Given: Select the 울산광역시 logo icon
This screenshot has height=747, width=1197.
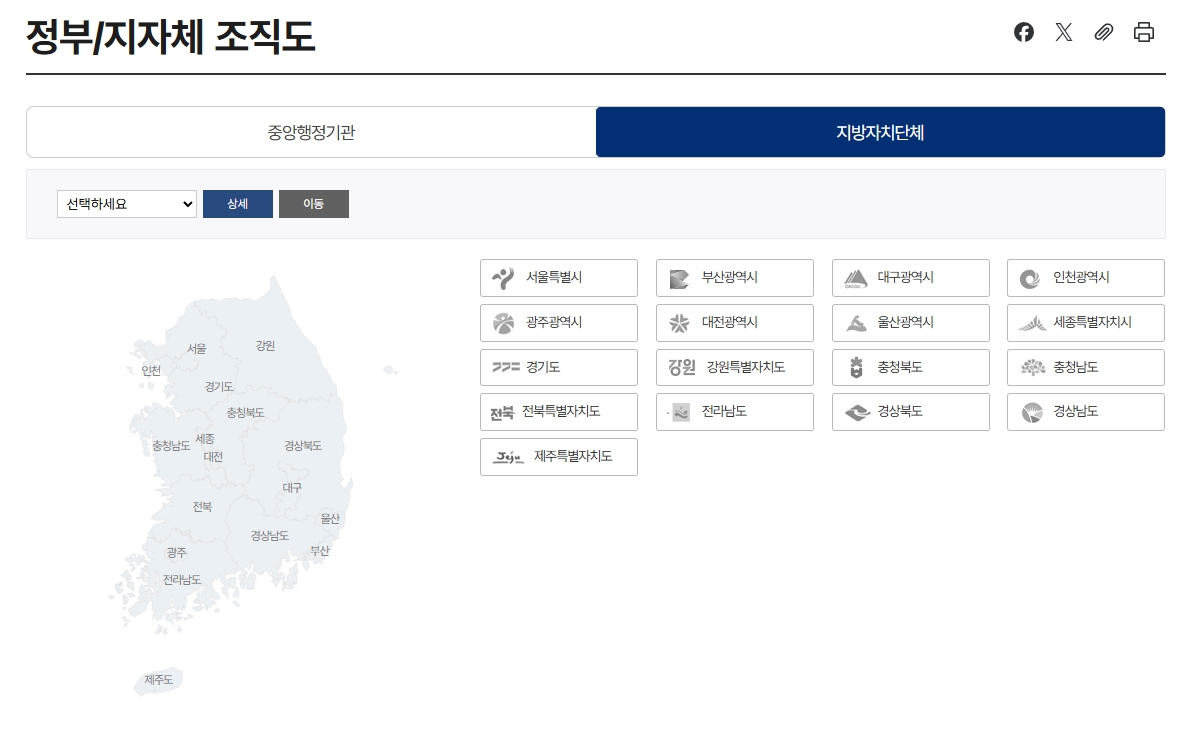Looking at the screenshot, I should pyautogui.click(x=855, y=322).
